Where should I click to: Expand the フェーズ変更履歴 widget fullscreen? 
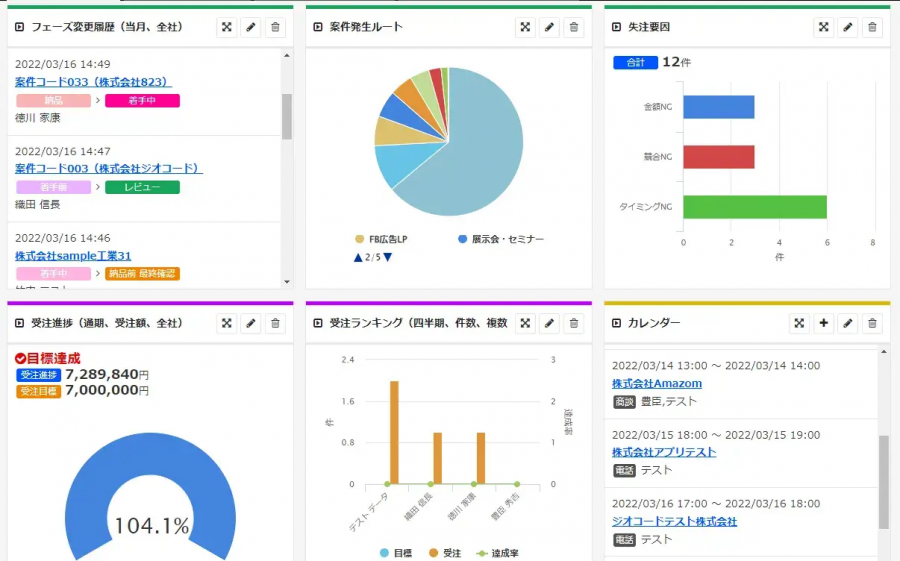point(227,27)
